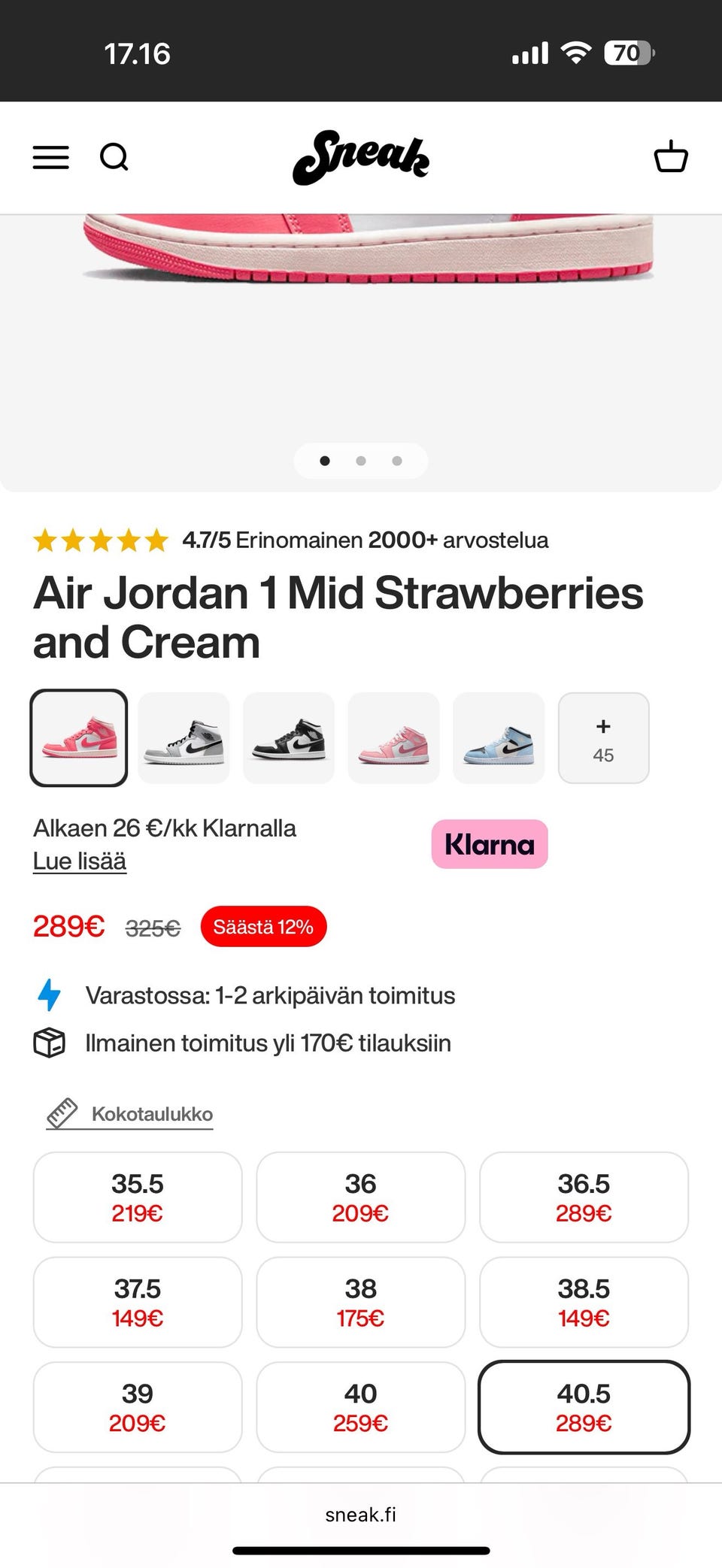Screen dimensions: 722x1568
Task: Jump to the third image dot
Action: tap(397, 461)
